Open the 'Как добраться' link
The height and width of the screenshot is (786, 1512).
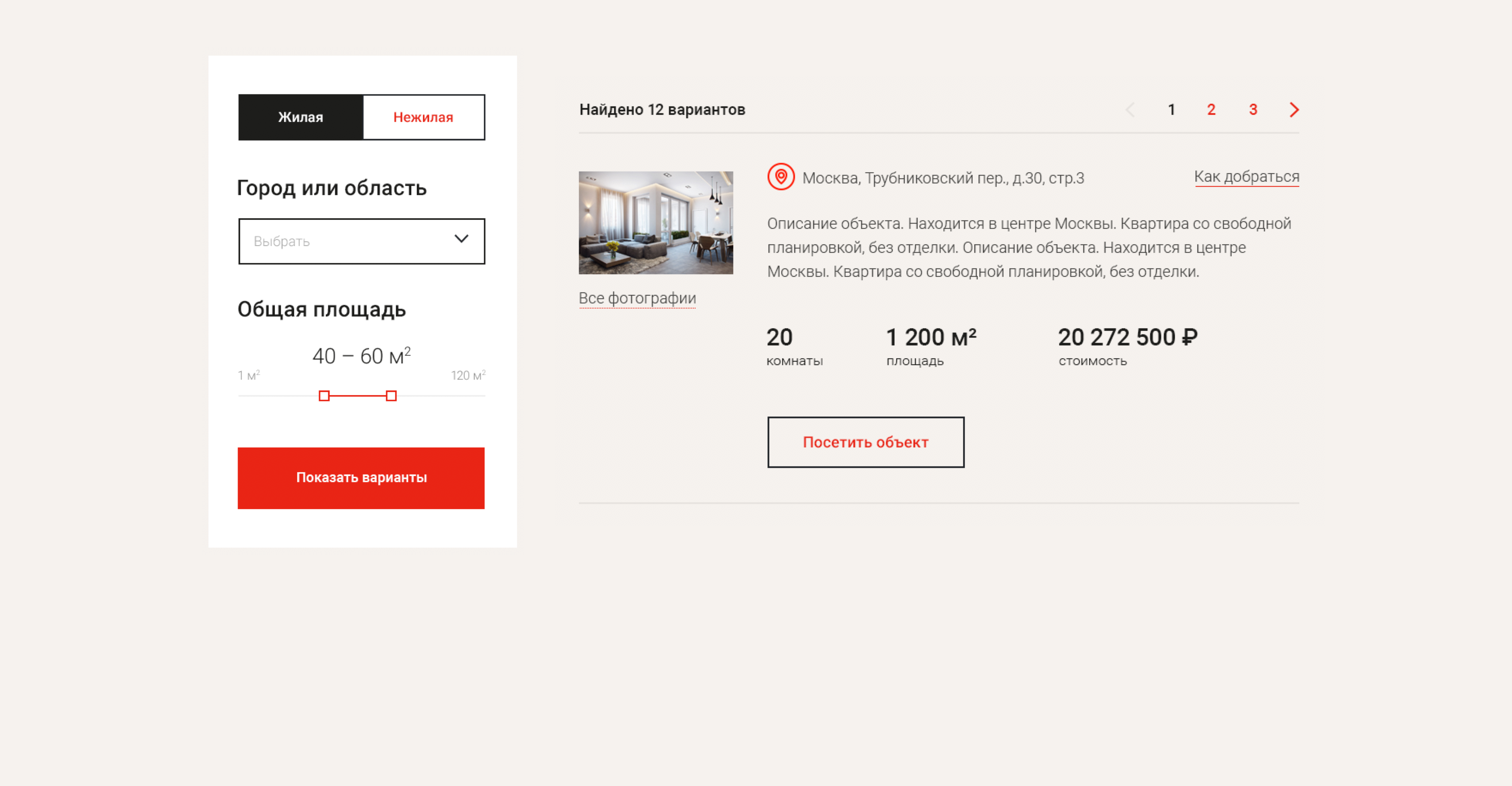[x=1246, y=177]
